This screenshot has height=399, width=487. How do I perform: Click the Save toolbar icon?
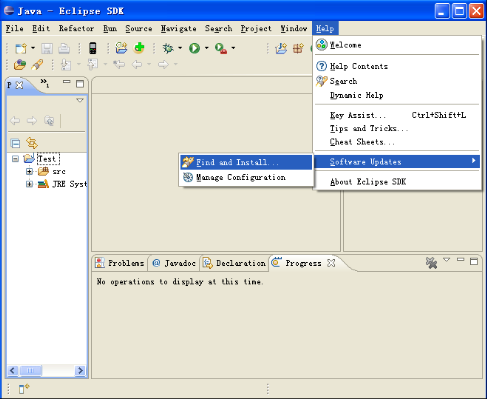click(x=47, y=48)
